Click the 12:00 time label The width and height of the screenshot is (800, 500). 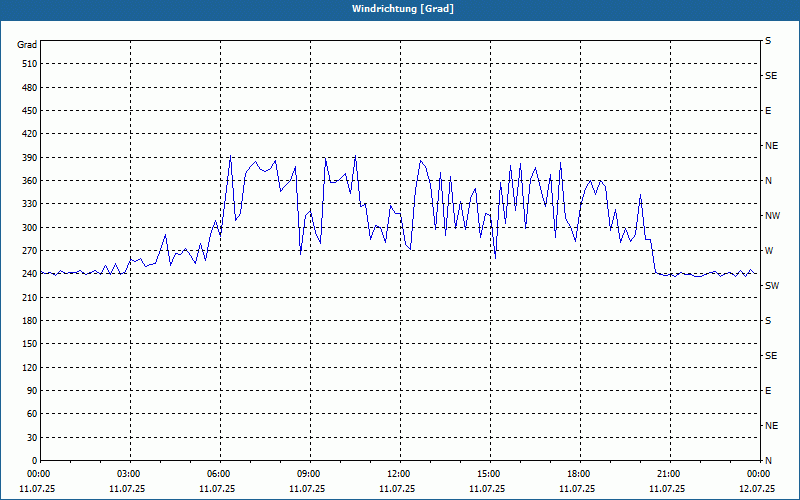click(397, 474)
